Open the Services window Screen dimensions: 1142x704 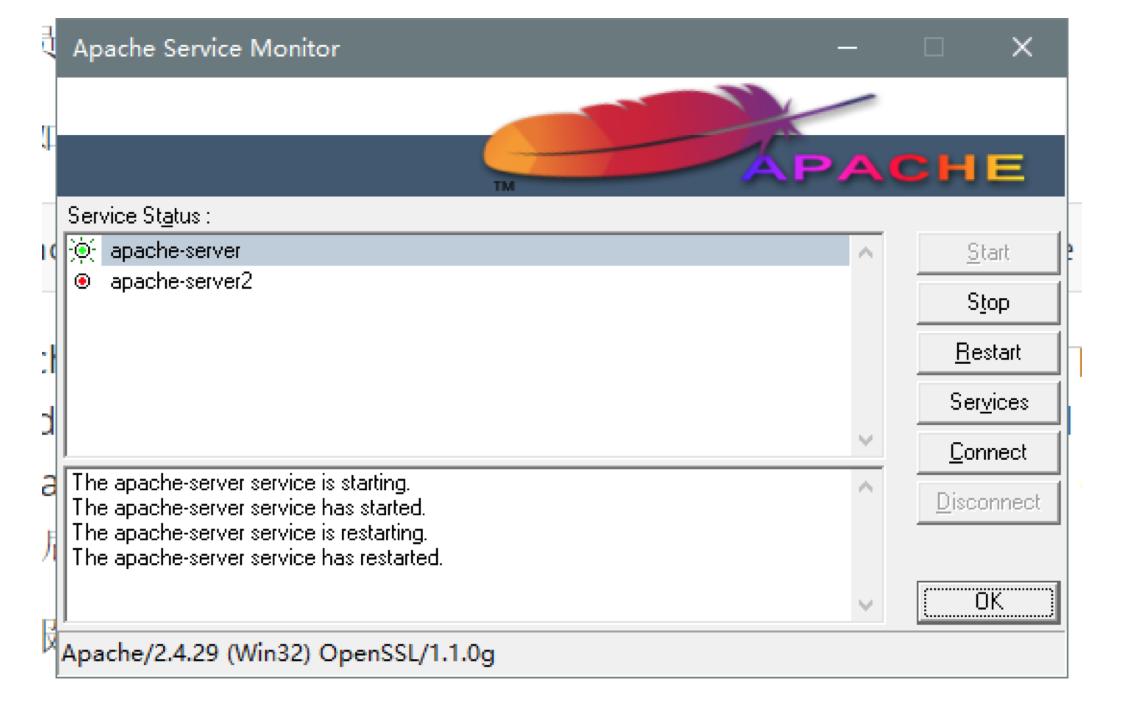[x=988, y=402]
